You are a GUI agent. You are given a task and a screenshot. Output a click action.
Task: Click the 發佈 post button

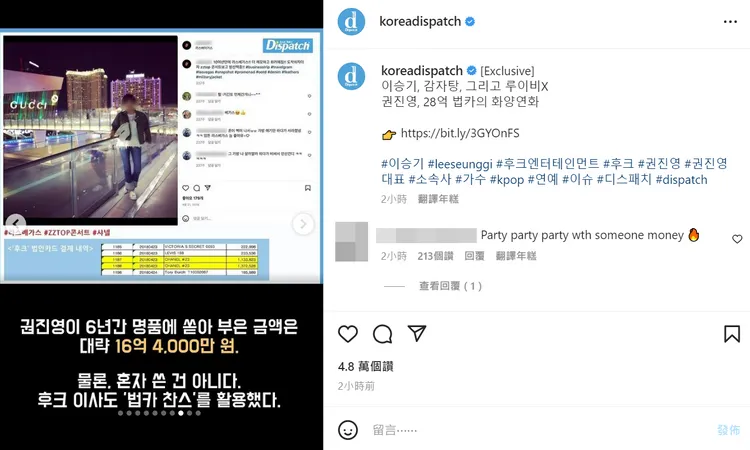pos(728,430)
